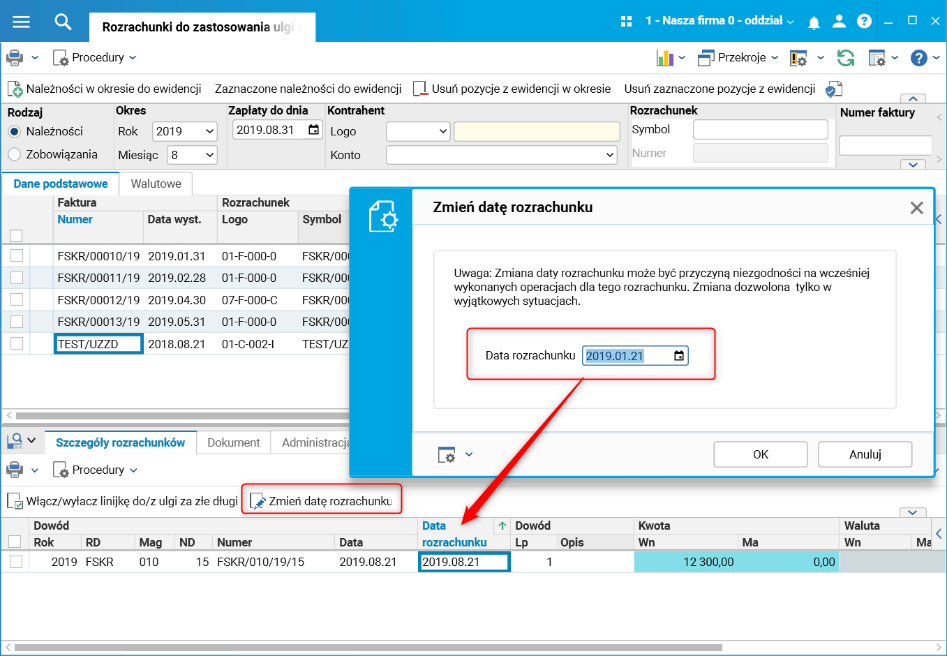Click the lower panel printer icon
The image size is (947, 656).
[14, 470]
